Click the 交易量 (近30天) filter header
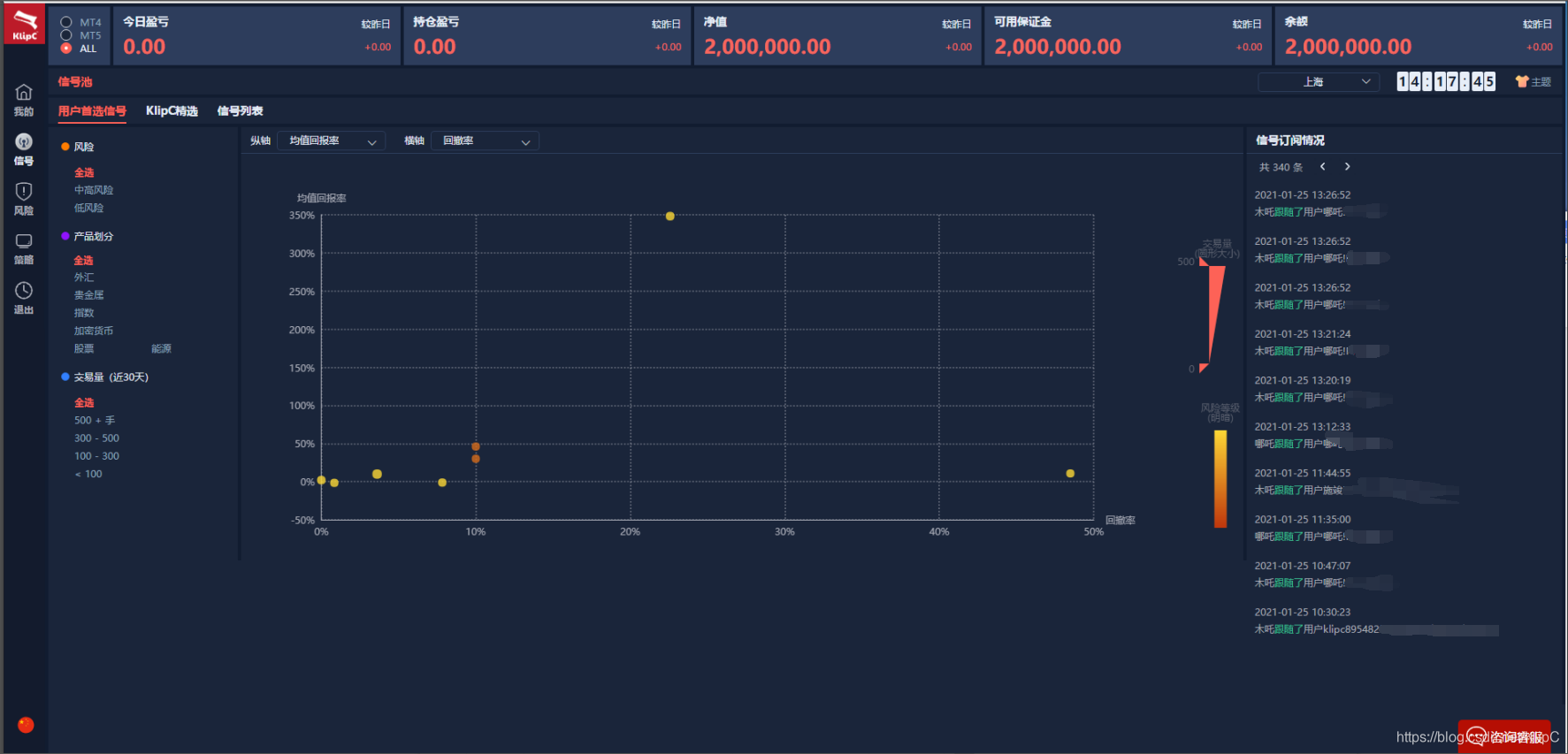This screenshot has width=1568, height=754. click(x=105, y=377)
